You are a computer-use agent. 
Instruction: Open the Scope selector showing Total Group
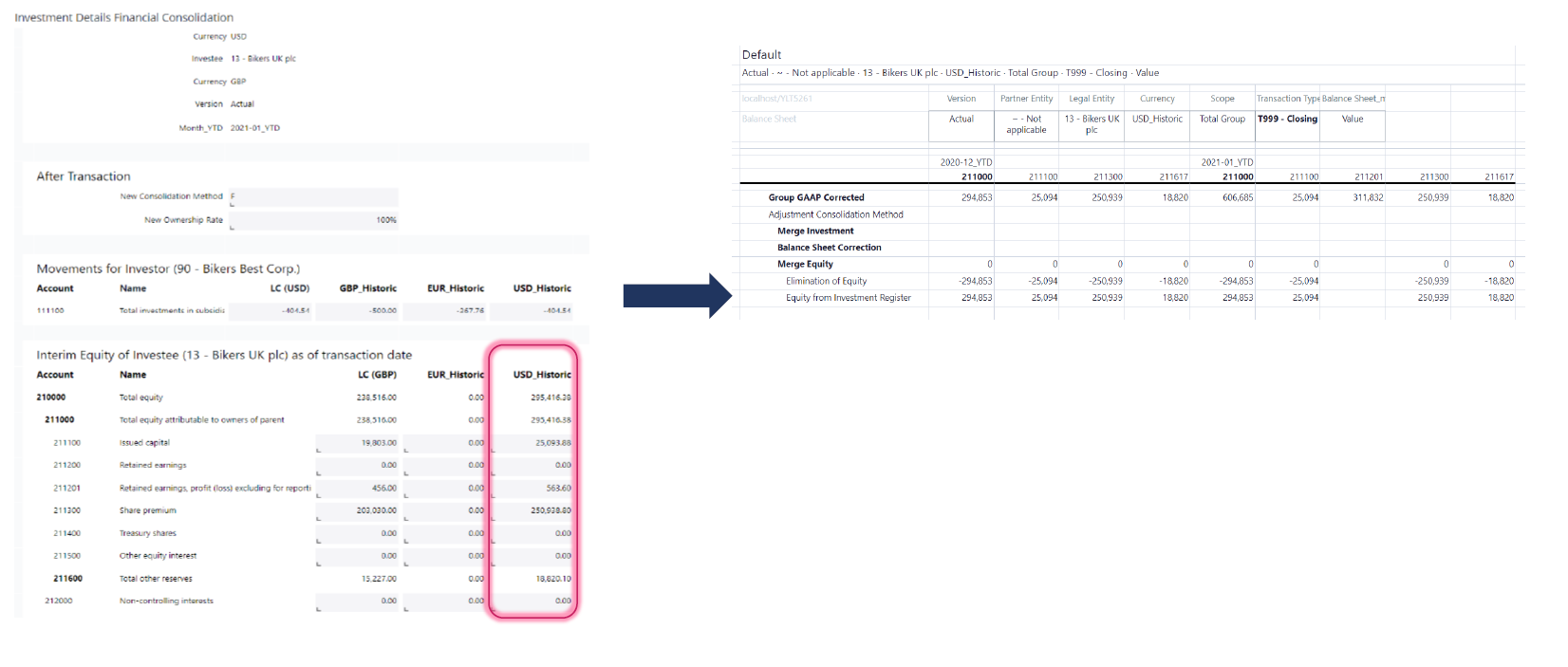coord(1222,120)
